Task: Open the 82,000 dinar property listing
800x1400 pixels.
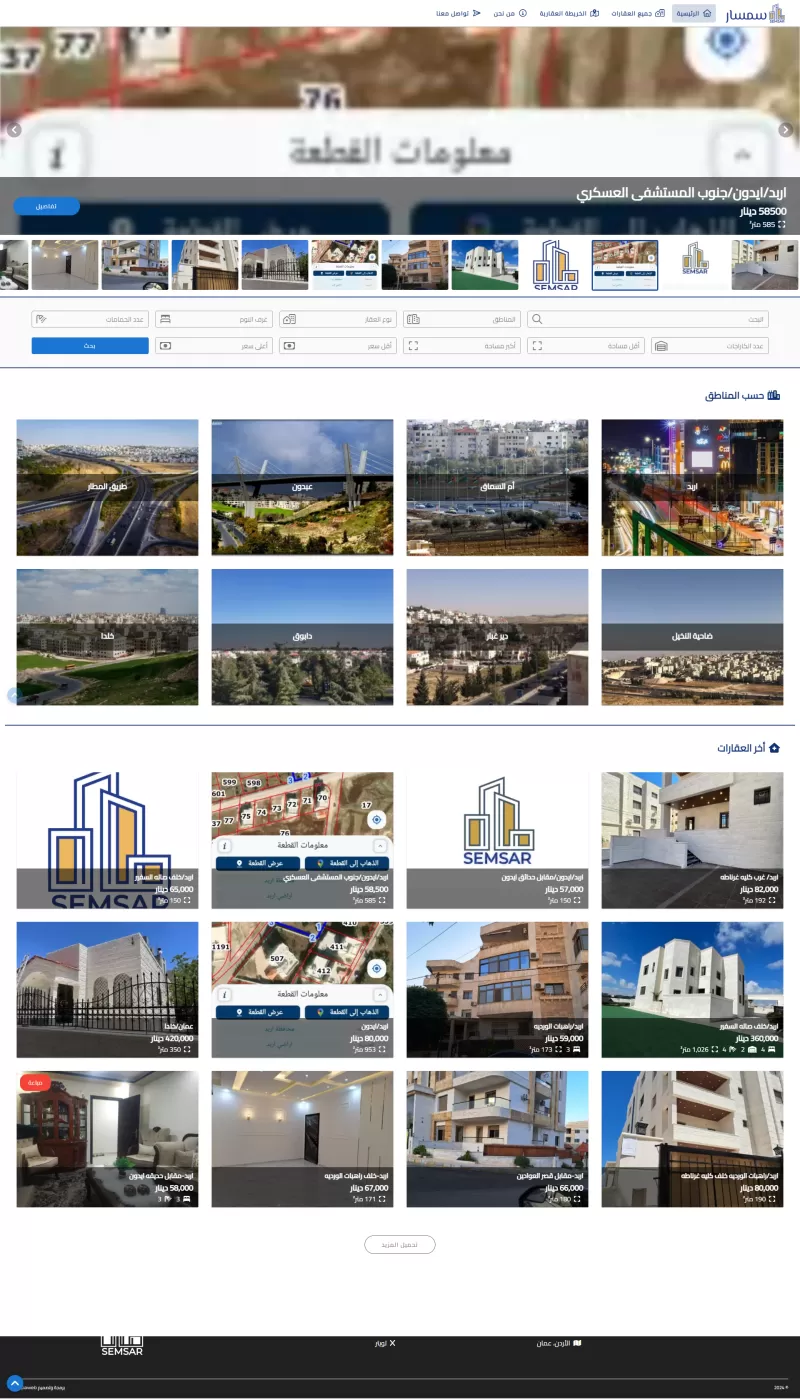Action: pos(692,840)
